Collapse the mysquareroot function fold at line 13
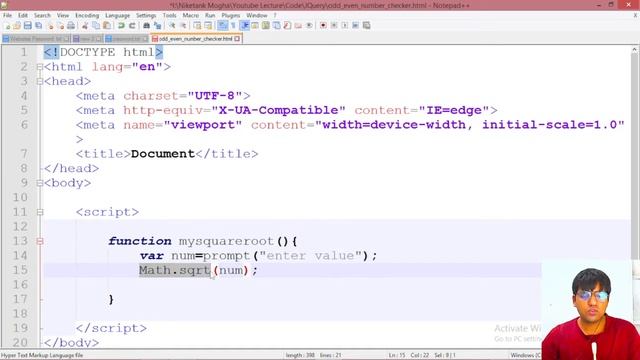The image size is (640, 360). 40,241
